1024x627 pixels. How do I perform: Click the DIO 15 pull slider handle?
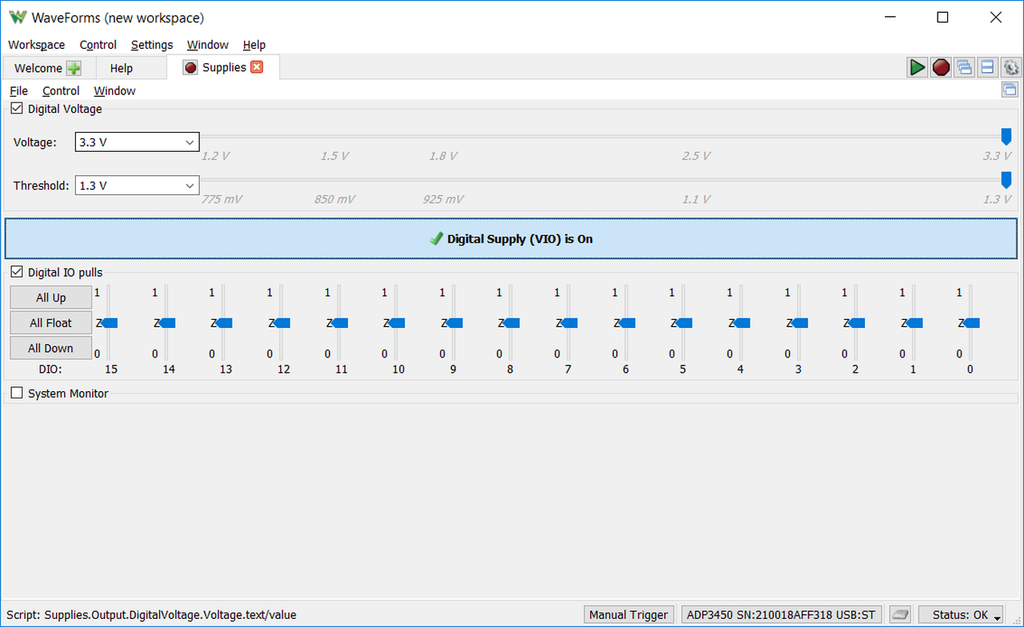tap(110, 322)
